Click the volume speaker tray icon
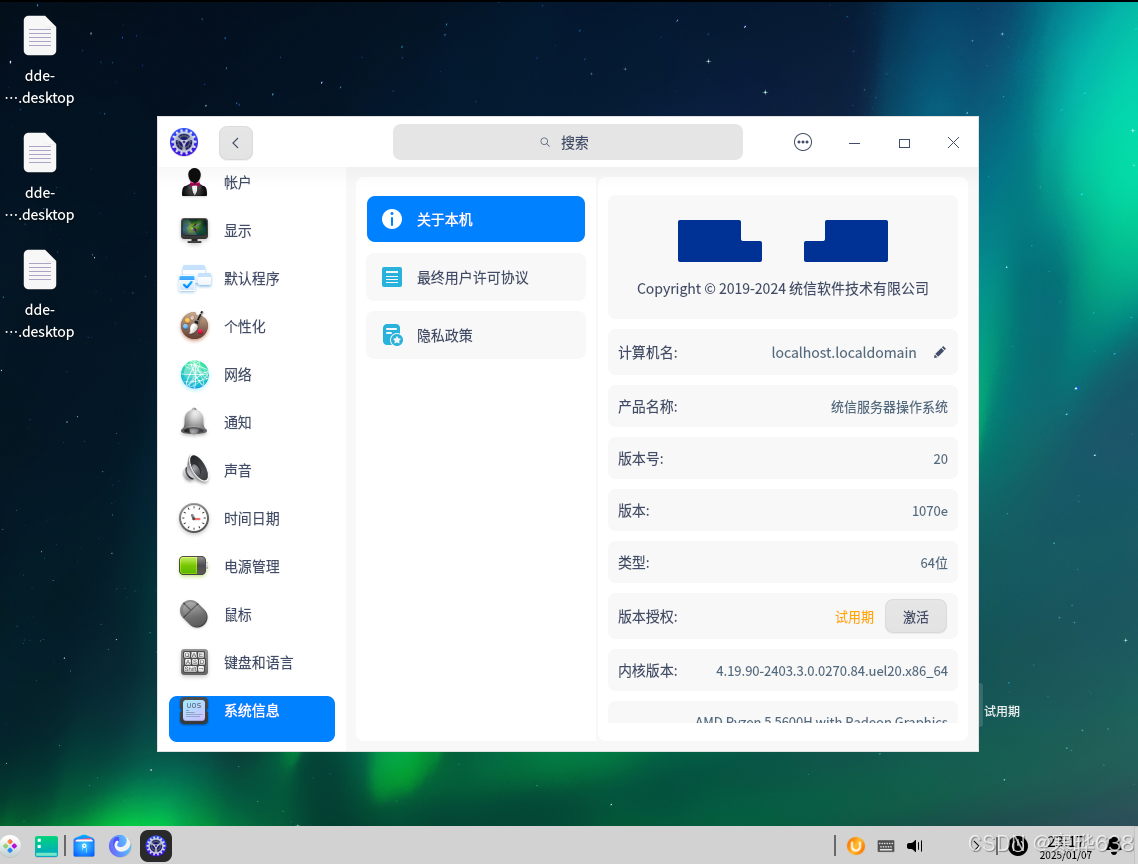This screenshot has height=864, width=1138. click(914, 846)
